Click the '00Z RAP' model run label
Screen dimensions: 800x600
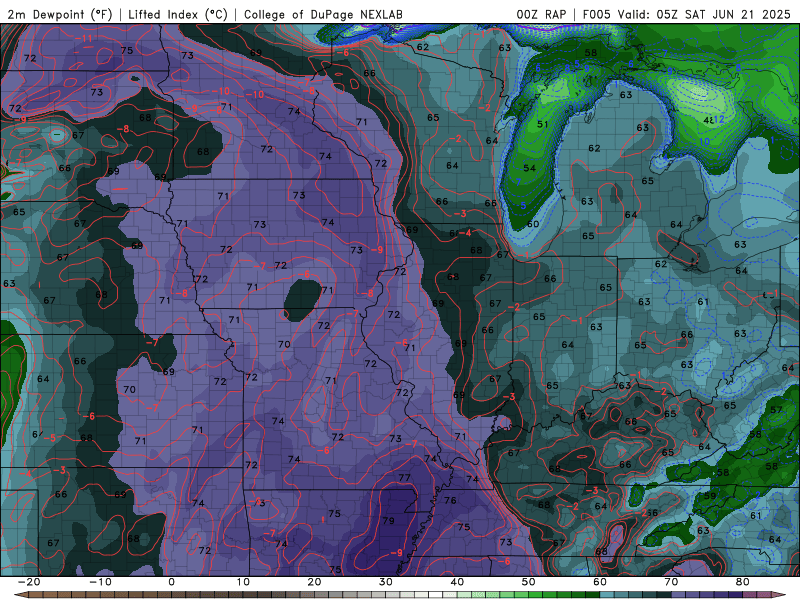click(x=541, y=14)
